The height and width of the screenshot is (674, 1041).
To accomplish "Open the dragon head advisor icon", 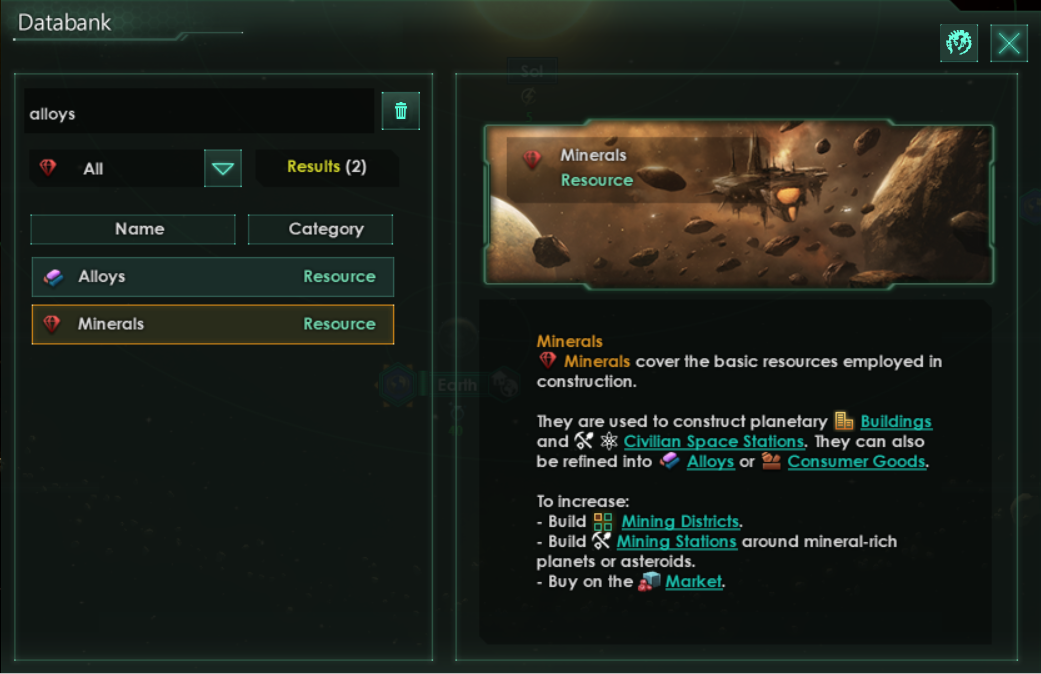I will tap(959, 43).
